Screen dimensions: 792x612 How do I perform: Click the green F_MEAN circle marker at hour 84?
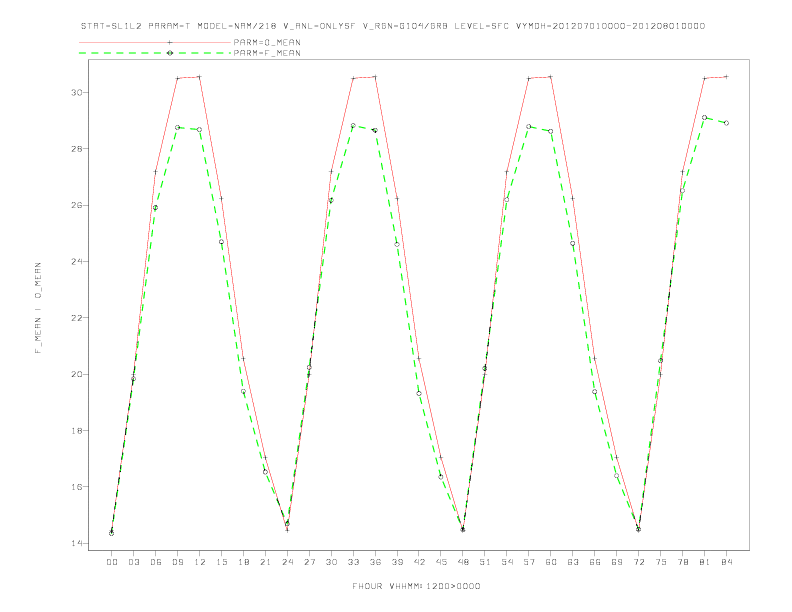click(x=727, y=123)
